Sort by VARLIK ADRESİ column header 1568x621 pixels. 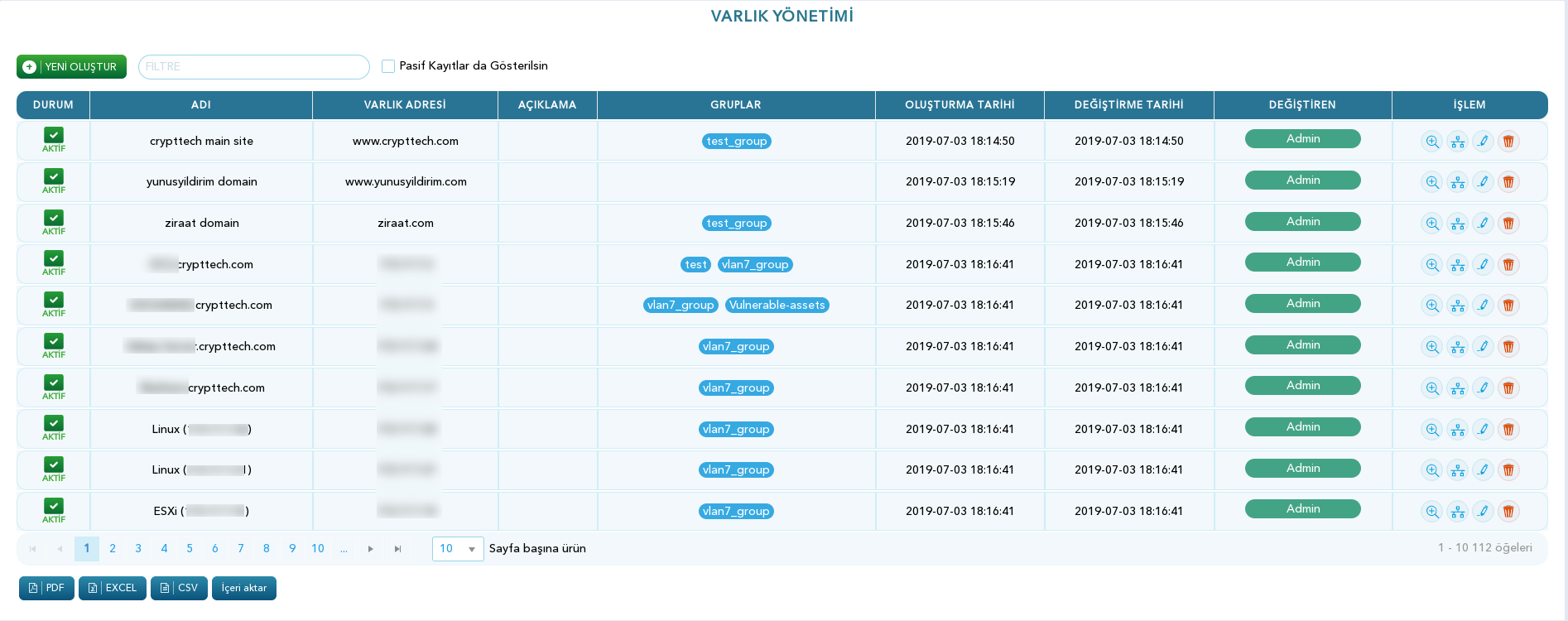(405, 105)
